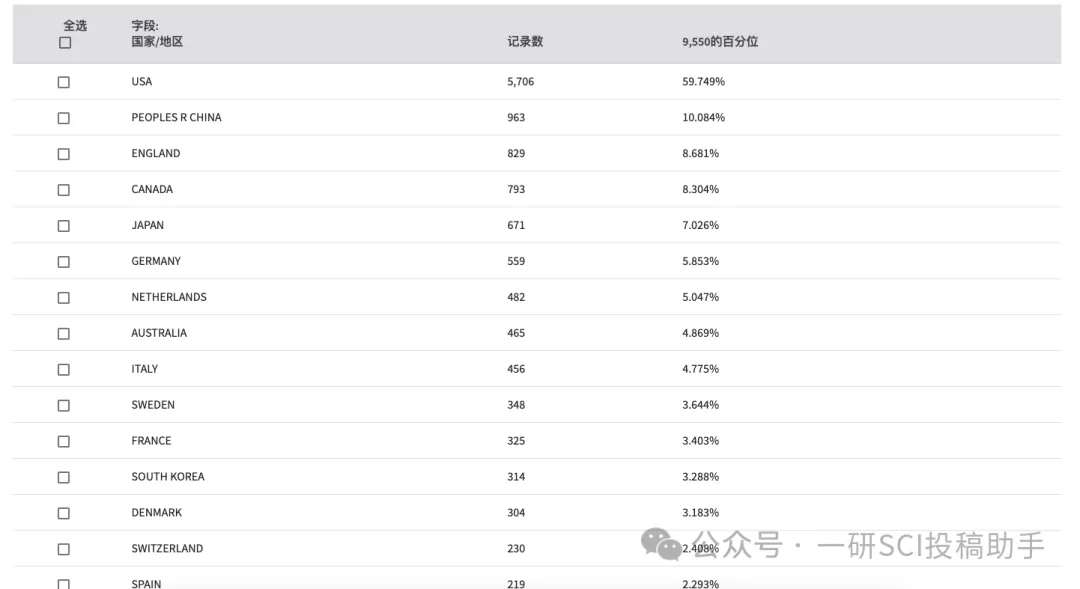Tick the NETHERLANDS checkbox
Image resolution: width=1080 pixels, height=589 pixels.
[63, 297]
